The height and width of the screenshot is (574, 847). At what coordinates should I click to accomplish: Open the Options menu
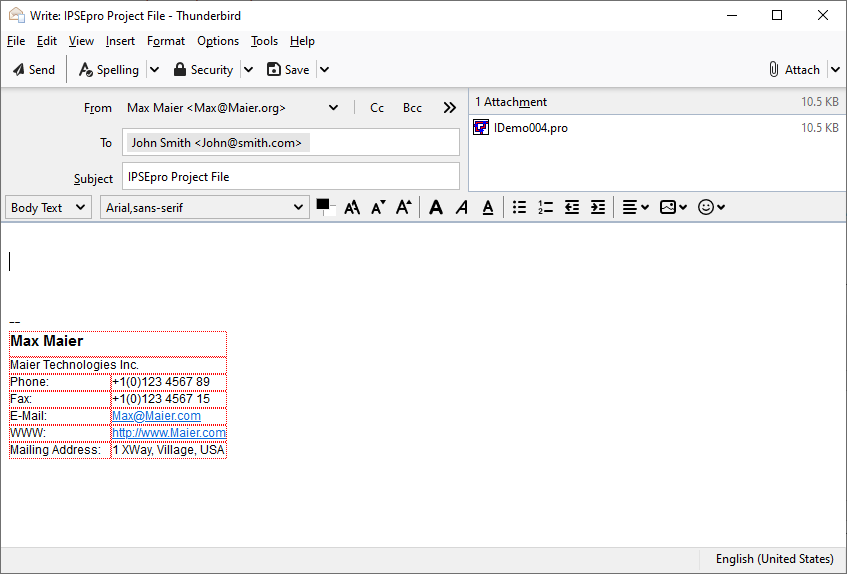218,41
